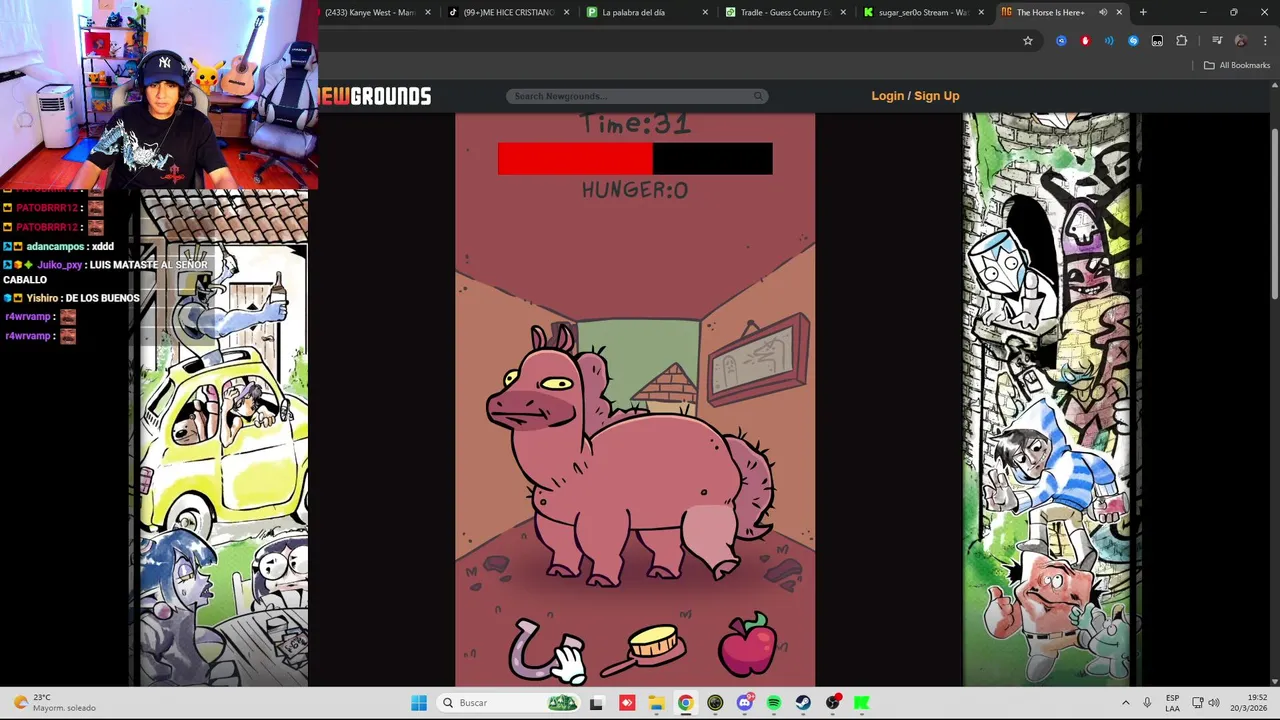
Task: Open the volume tray icon
Action: point(1214,703)
